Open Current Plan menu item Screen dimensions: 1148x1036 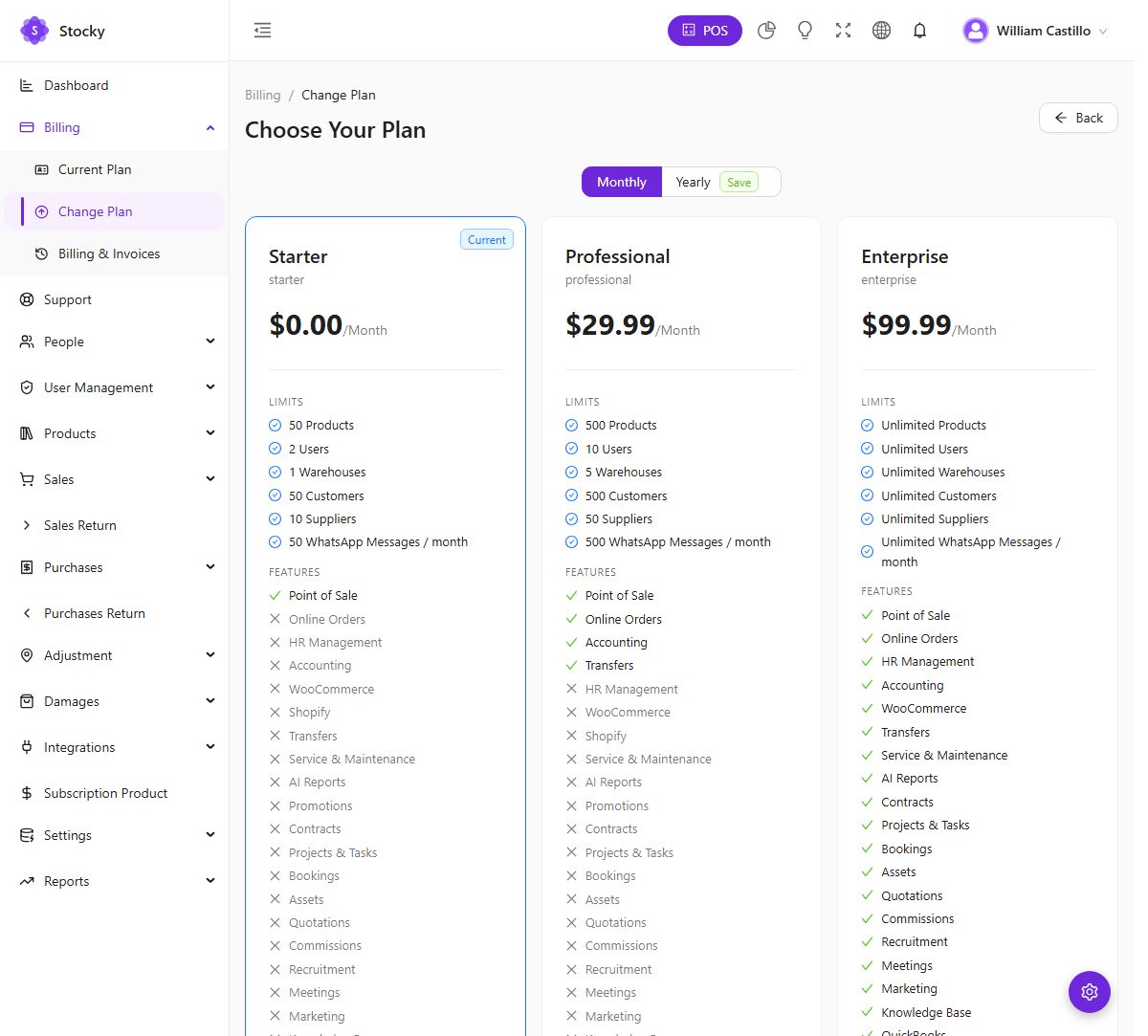[x=115, y=169]
